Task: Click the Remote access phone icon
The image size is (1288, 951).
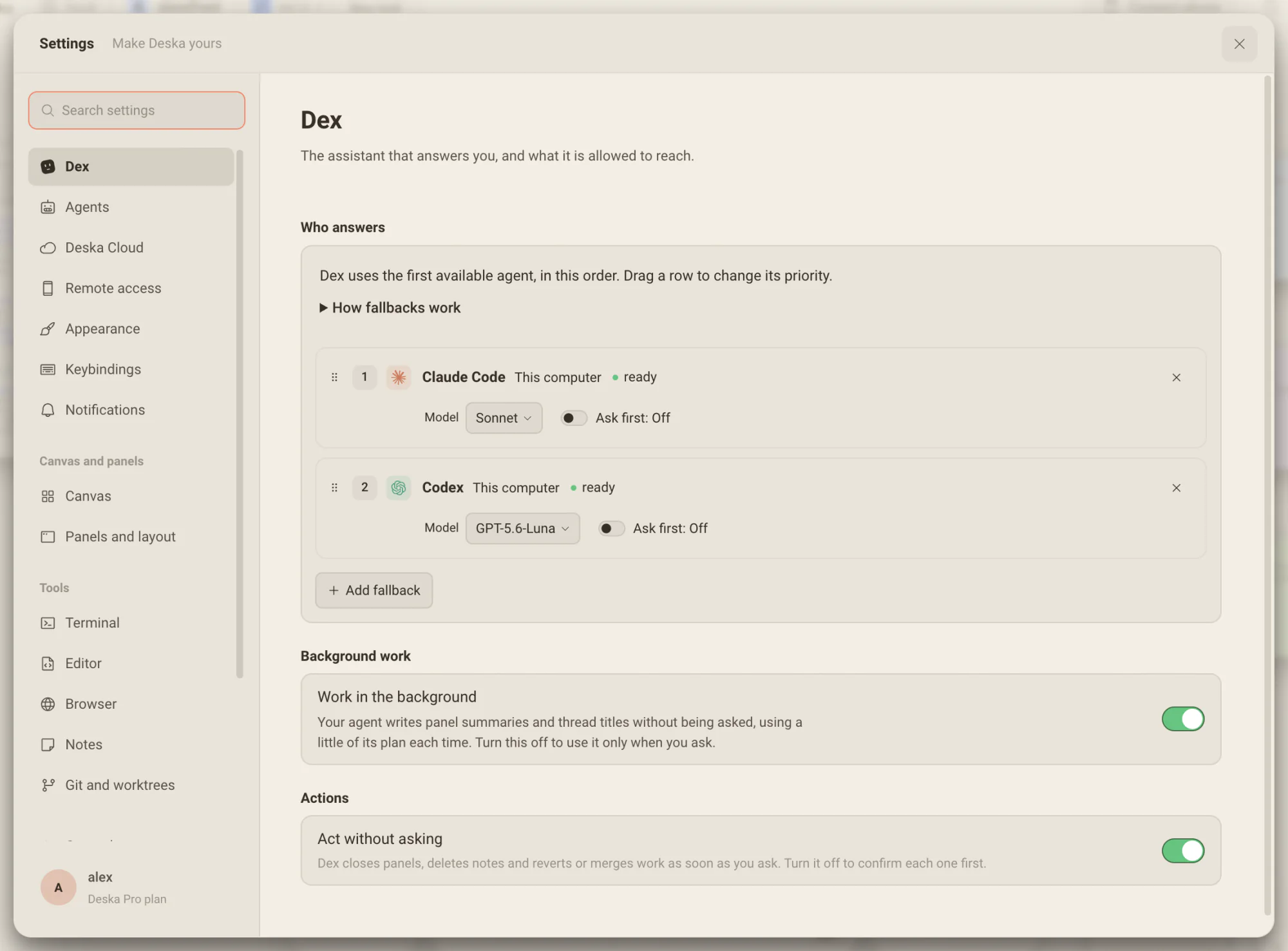Action: [x=48, y=289]
